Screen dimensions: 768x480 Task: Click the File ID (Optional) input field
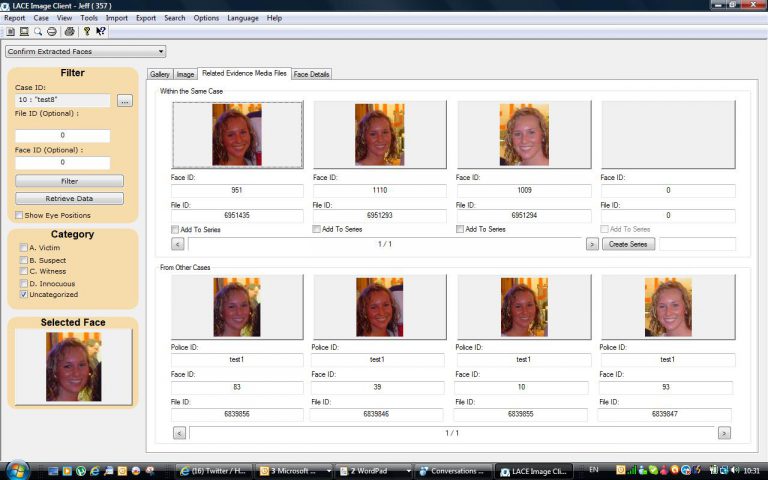(x=63, y=135)
